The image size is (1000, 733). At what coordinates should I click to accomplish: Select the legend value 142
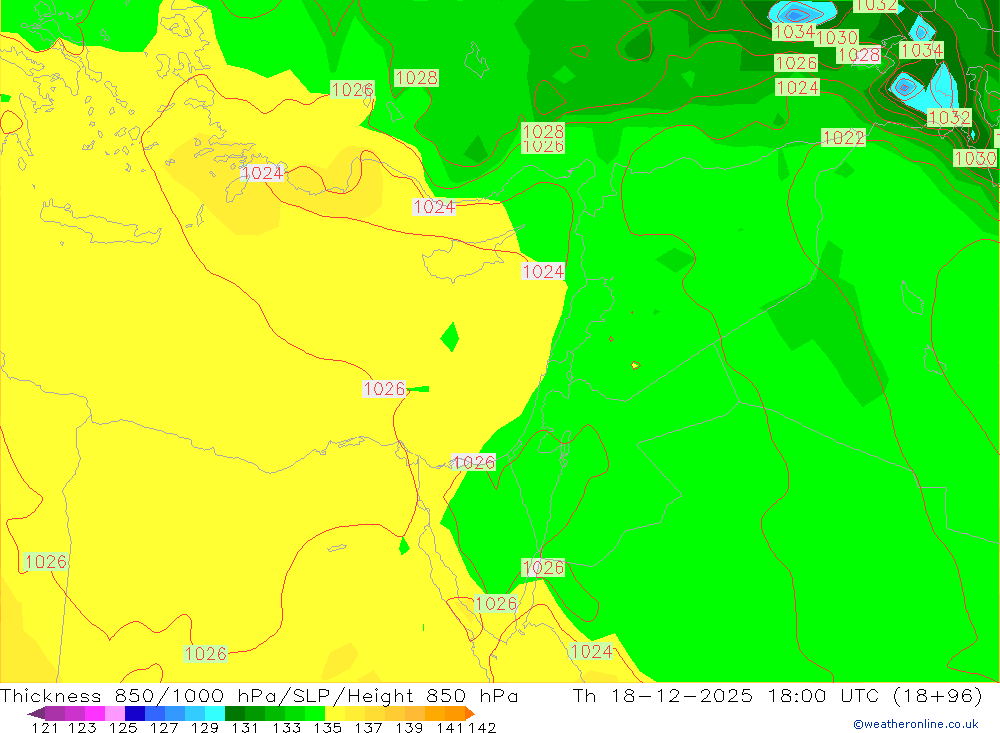pos(482,727)
